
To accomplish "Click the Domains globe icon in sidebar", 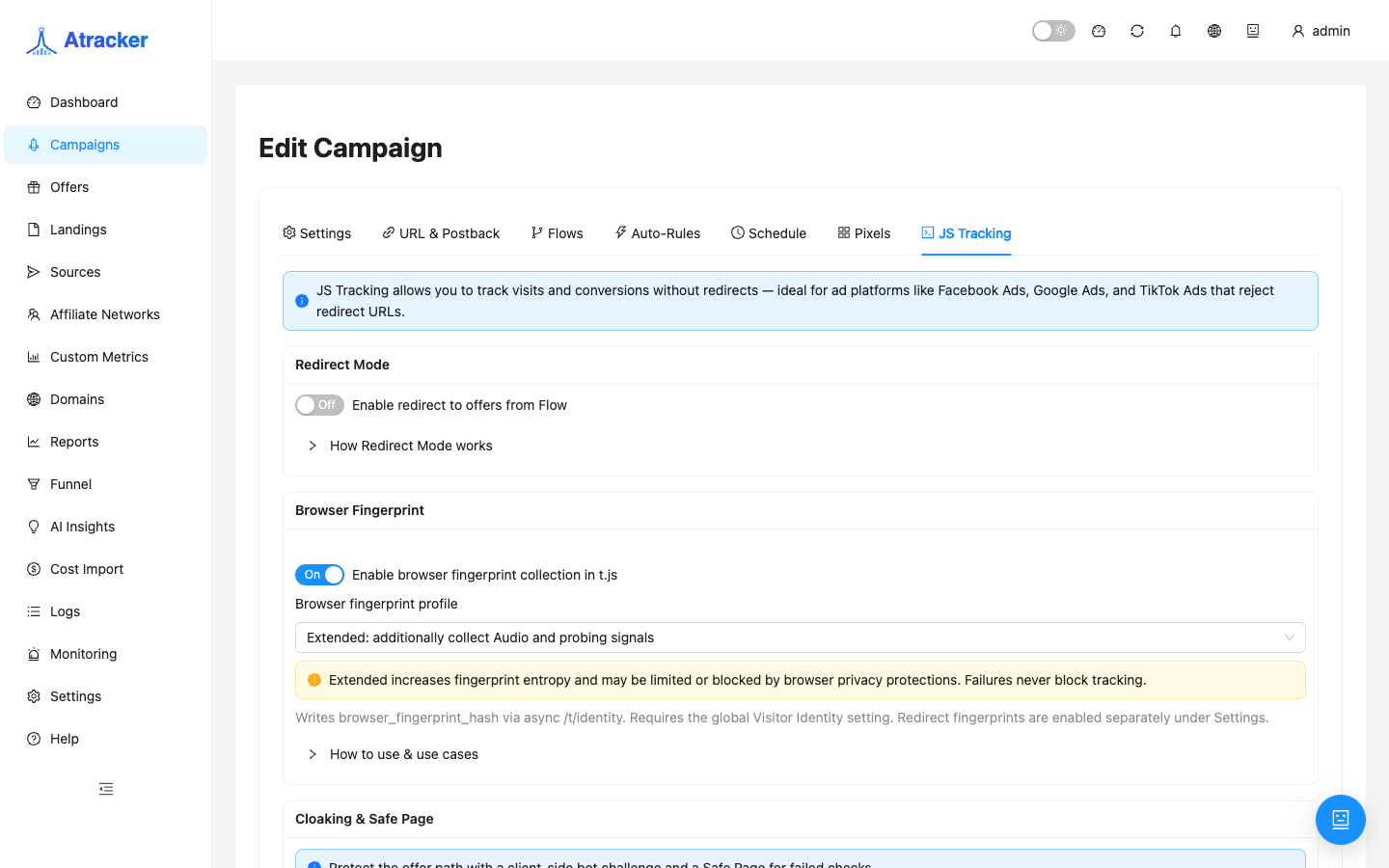I will pyautogui.click(x=34, y=399).
